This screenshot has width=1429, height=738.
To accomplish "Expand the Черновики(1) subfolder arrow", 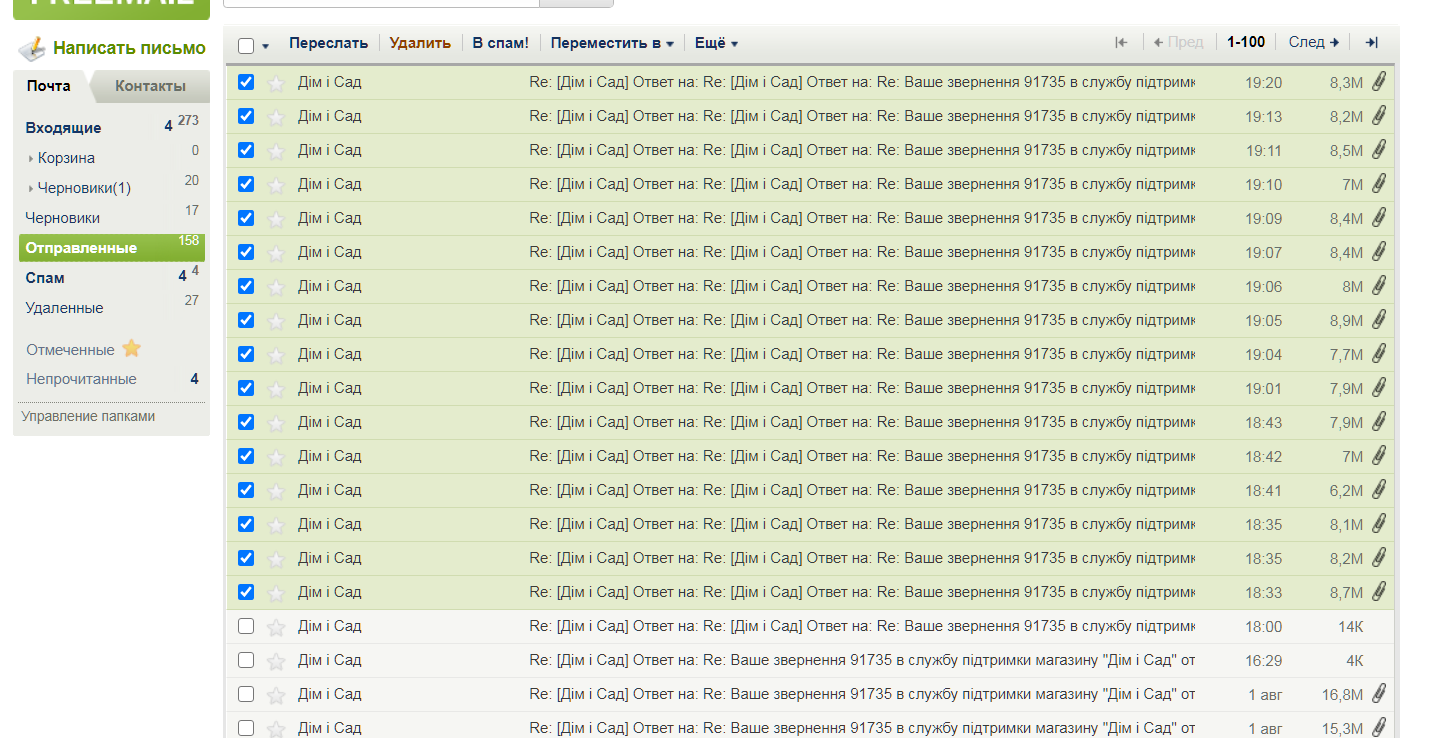I will pyautogui.click(x=31, y=189).
